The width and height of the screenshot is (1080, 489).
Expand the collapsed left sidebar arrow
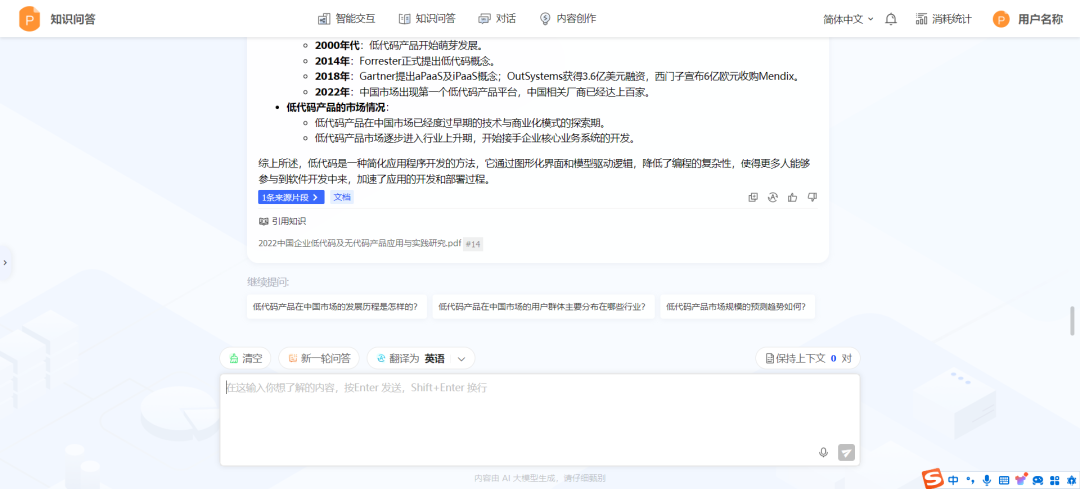pyautogui.click(x=5, y=262)
